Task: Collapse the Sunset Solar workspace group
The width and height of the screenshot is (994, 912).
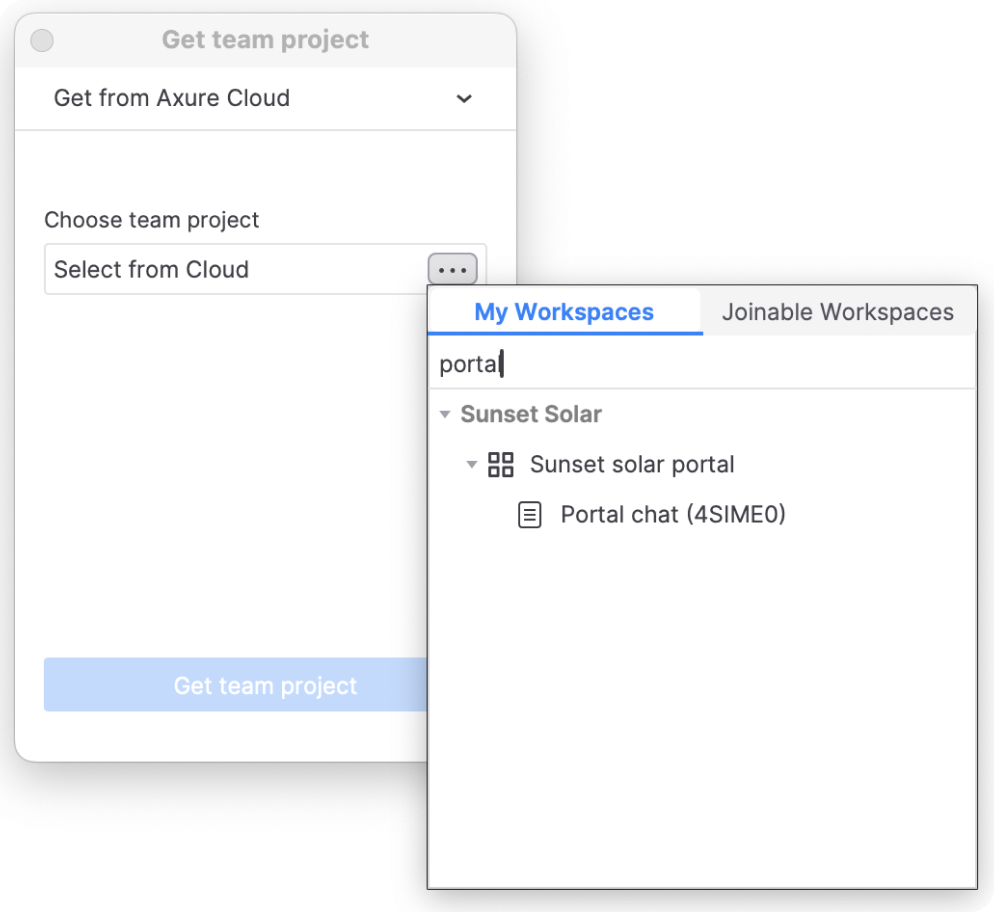Action: click(445, 415)
